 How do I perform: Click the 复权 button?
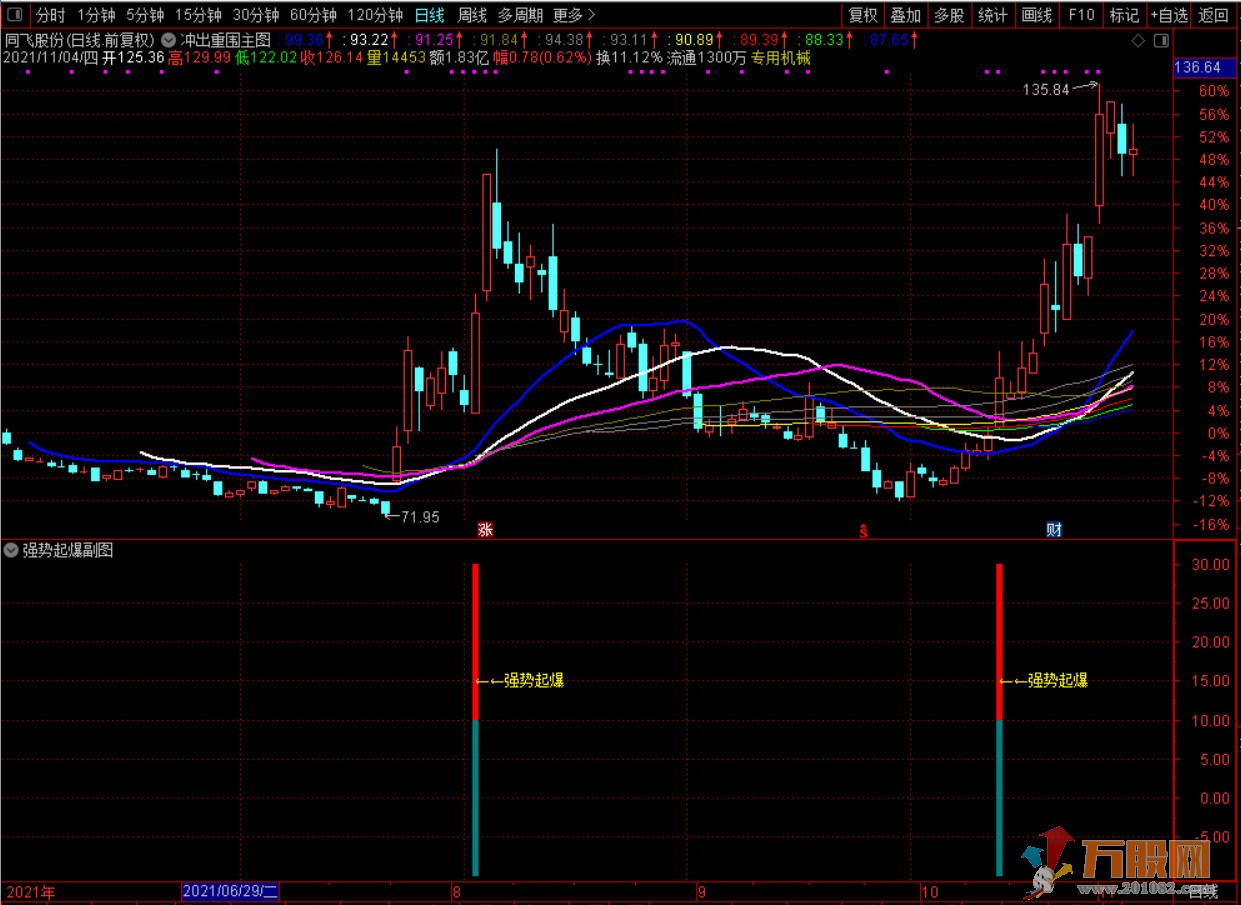863,15
